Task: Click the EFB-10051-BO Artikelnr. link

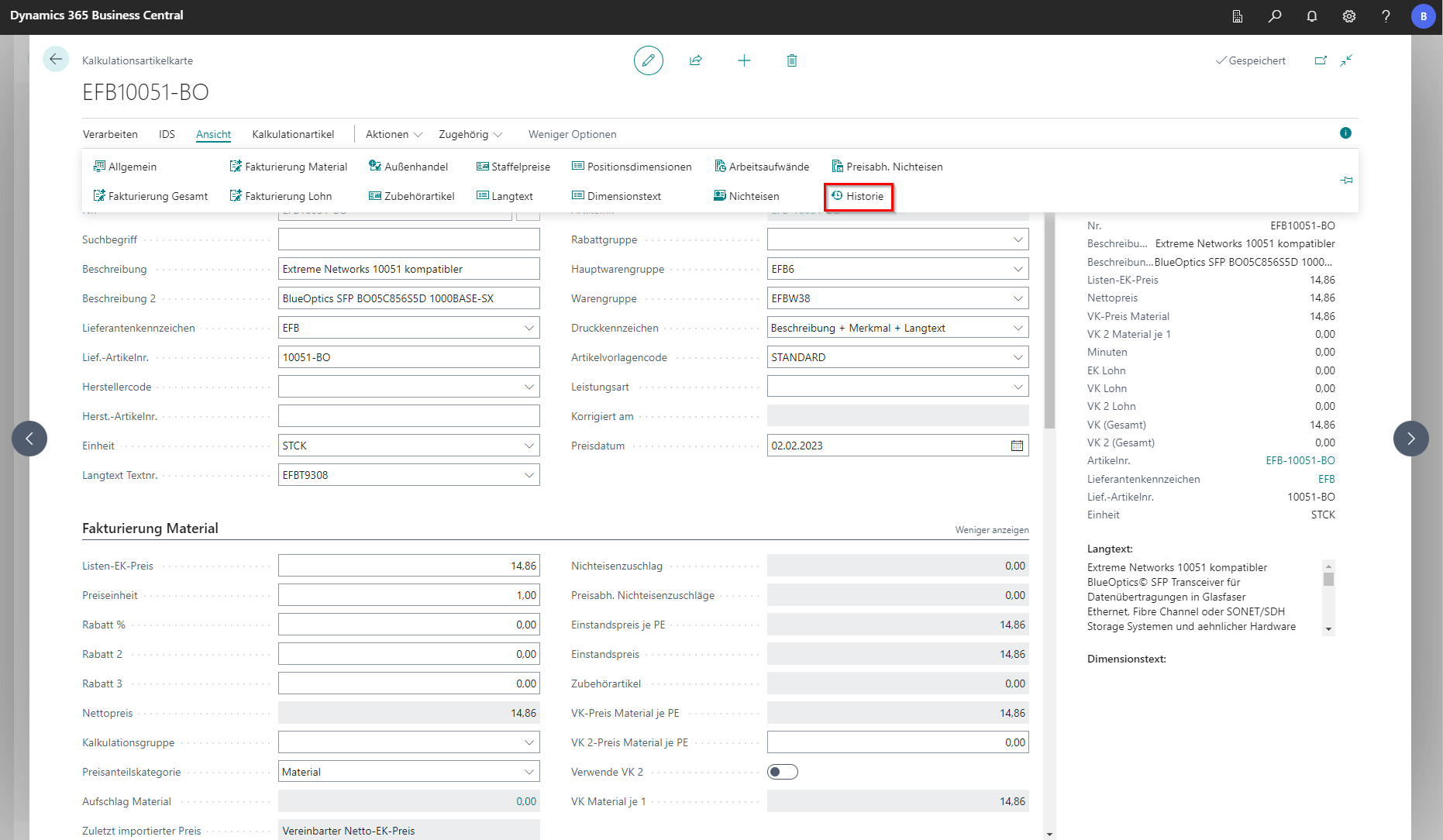Action: point(1300,460)
